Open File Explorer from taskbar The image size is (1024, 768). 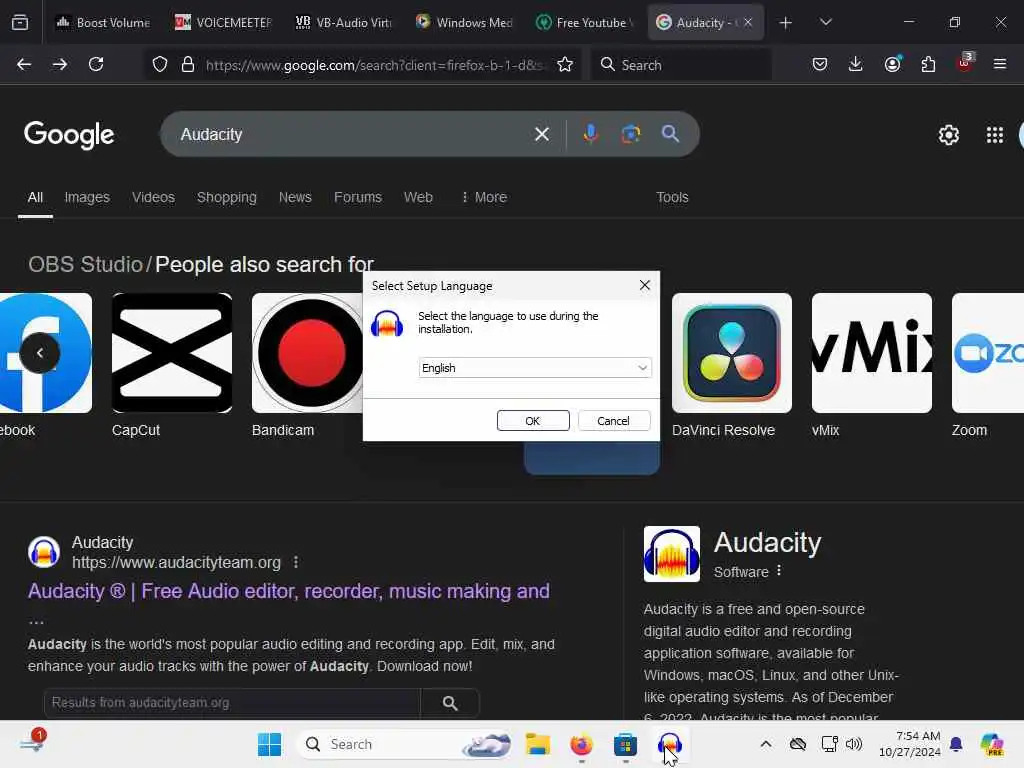tap(538, 744)
